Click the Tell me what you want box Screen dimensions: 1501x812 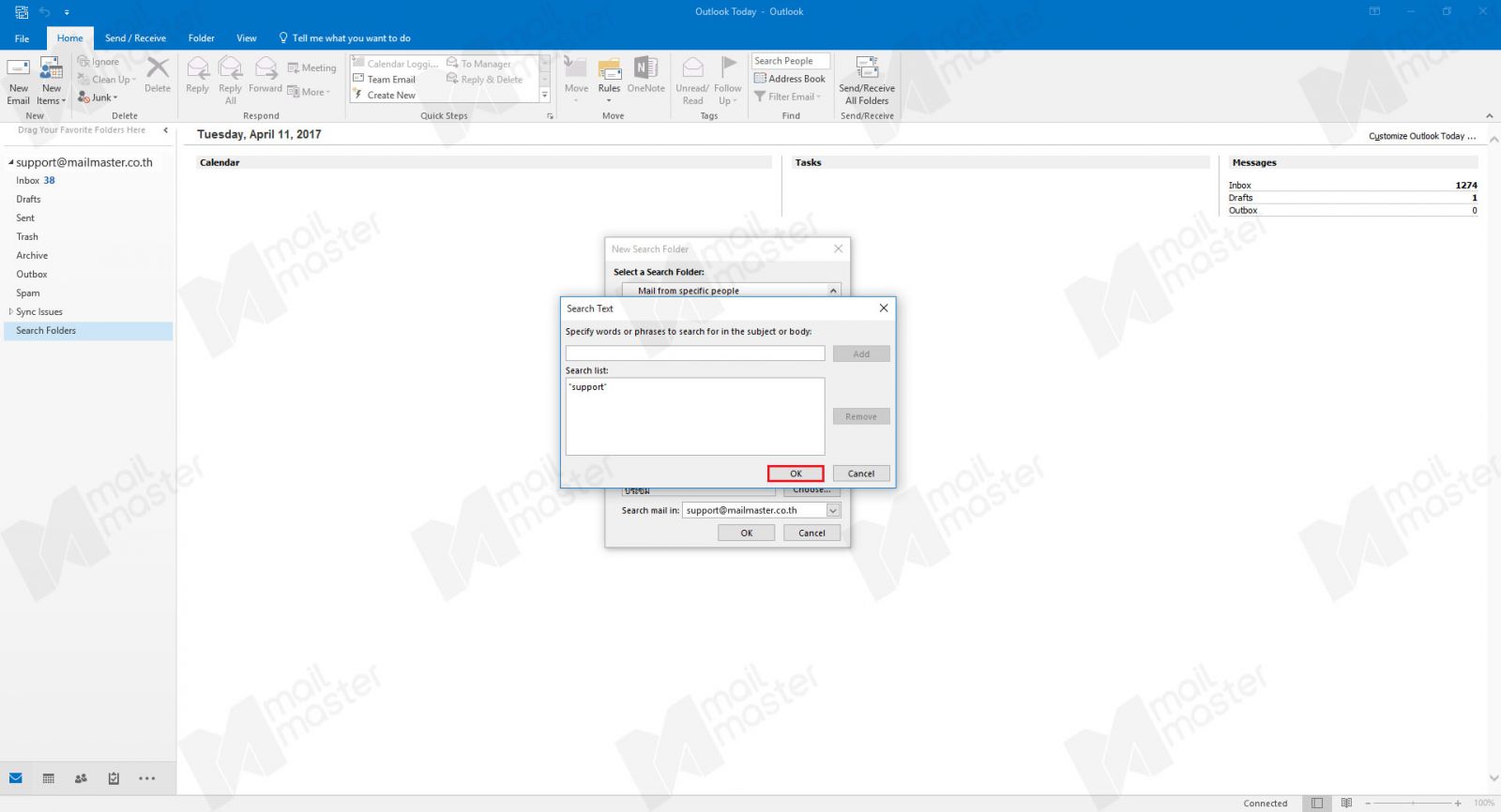pos(345,38)
